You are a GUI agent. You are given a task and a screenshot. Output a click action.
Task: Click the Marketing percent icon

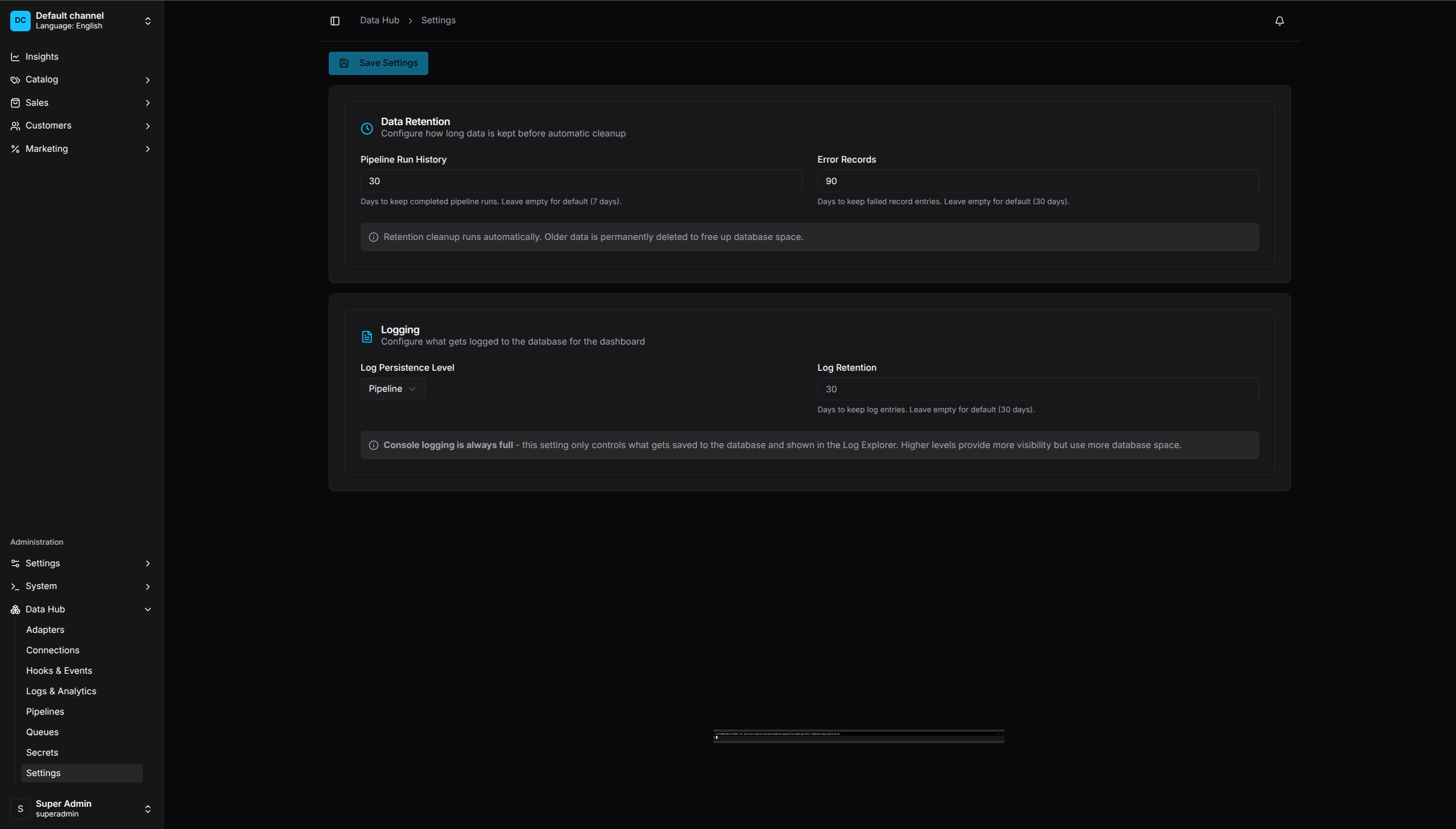tap(15, 148)
